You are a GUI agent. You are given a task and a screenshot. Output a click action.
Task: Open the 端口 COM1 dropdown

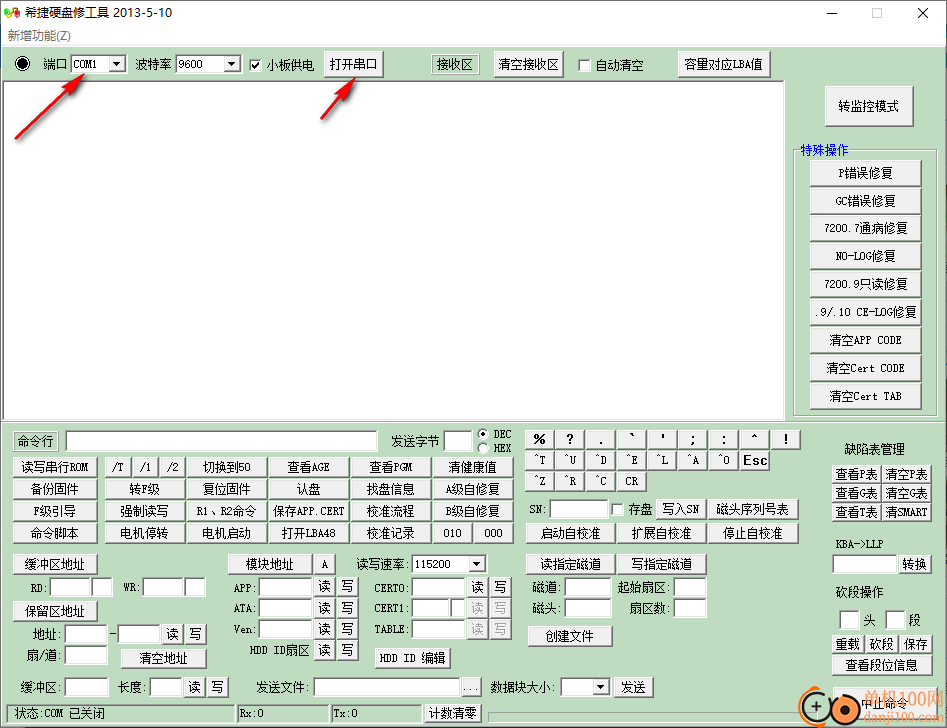(x=117, y=63)
